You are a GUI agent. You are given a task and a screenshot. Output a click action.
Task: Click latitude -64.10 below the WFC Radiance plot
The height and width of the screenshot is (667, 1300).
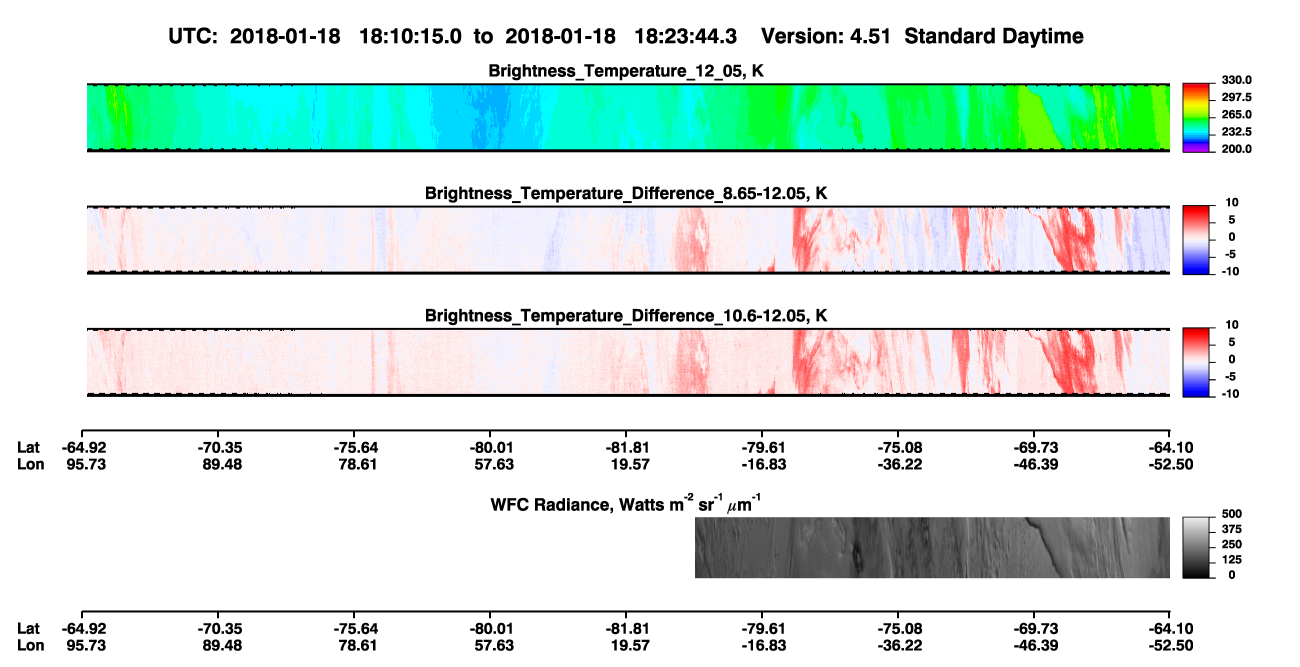pyautogui.click(x=1170, y=628)
